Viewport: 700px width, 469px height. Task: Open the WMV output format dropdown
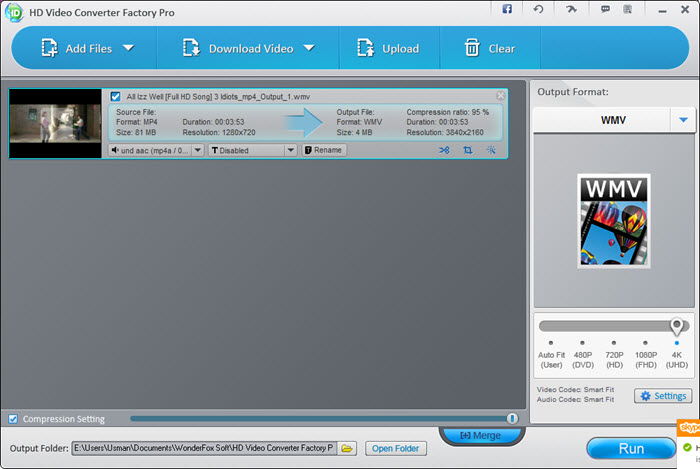tap(614, 120)
